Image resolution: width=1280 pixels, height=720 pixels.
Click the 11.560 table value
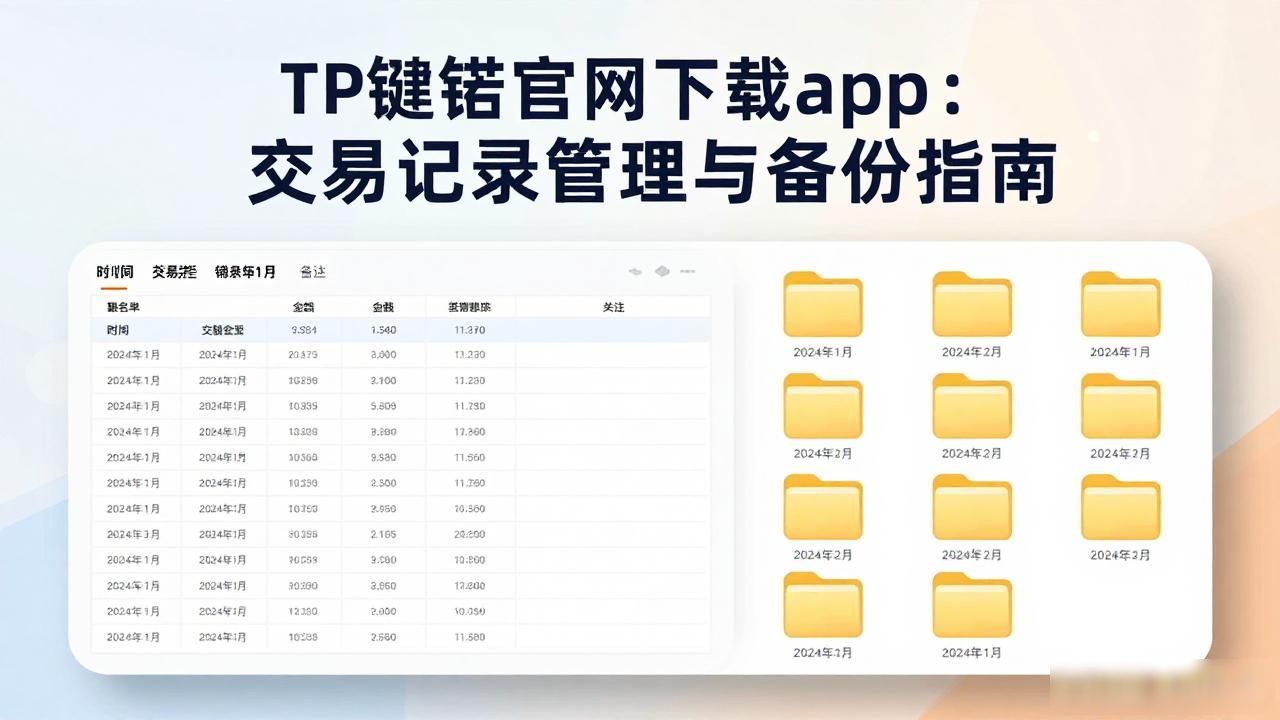point(470,457)
